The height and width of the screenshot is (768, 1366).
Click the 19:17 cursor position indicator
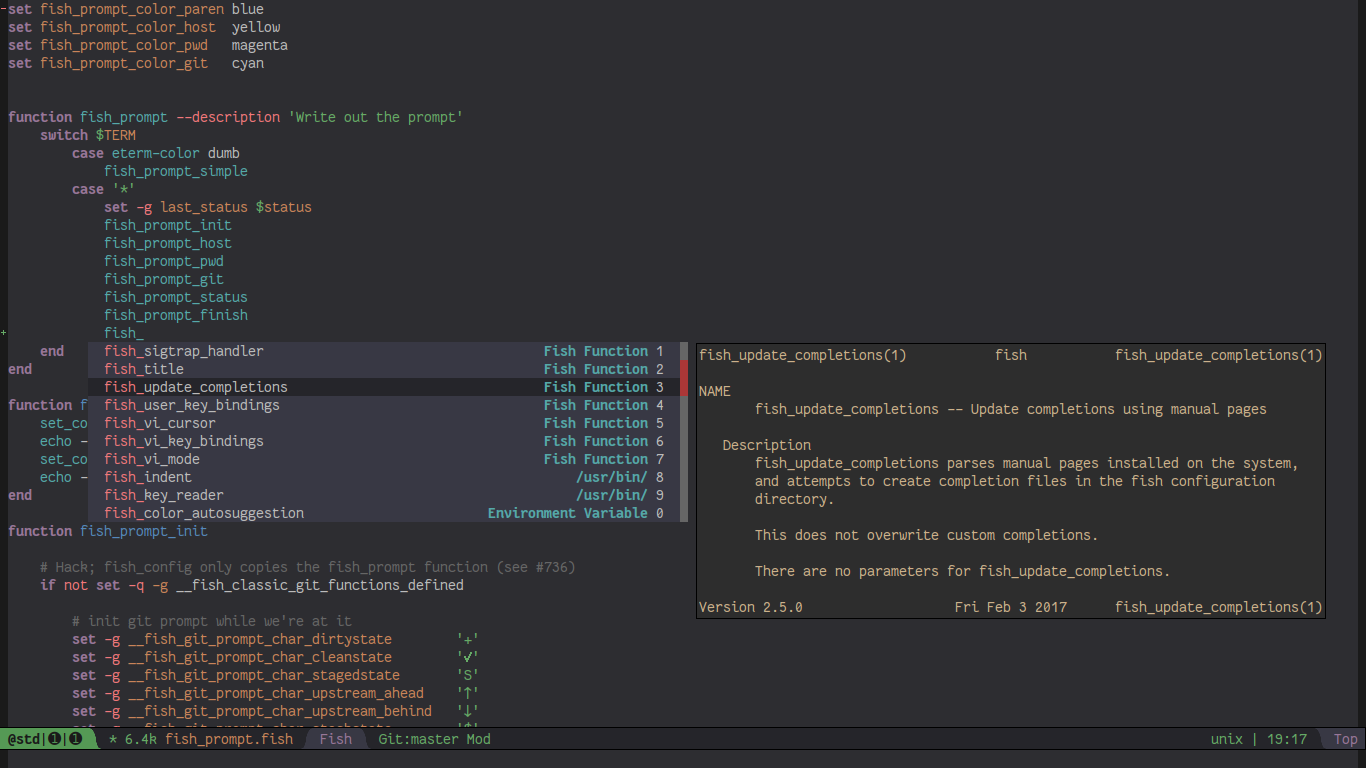(1287, 739)
